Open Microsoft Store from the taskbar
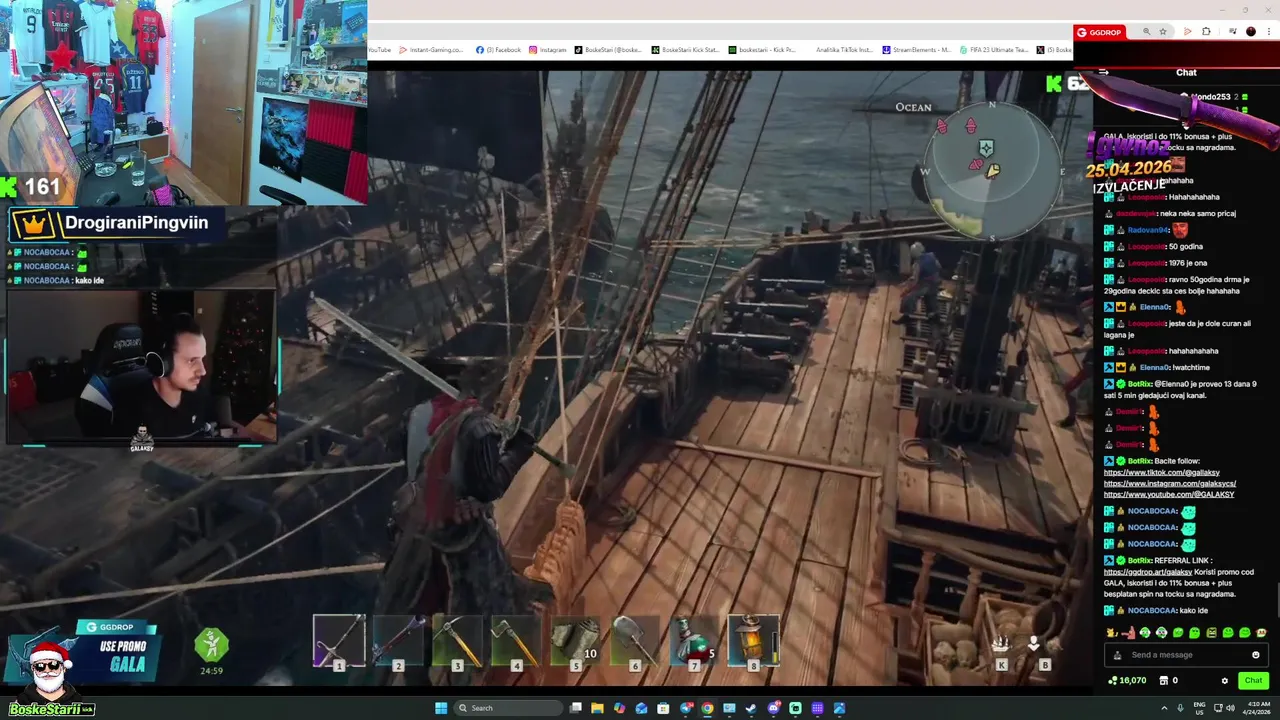 663,708
